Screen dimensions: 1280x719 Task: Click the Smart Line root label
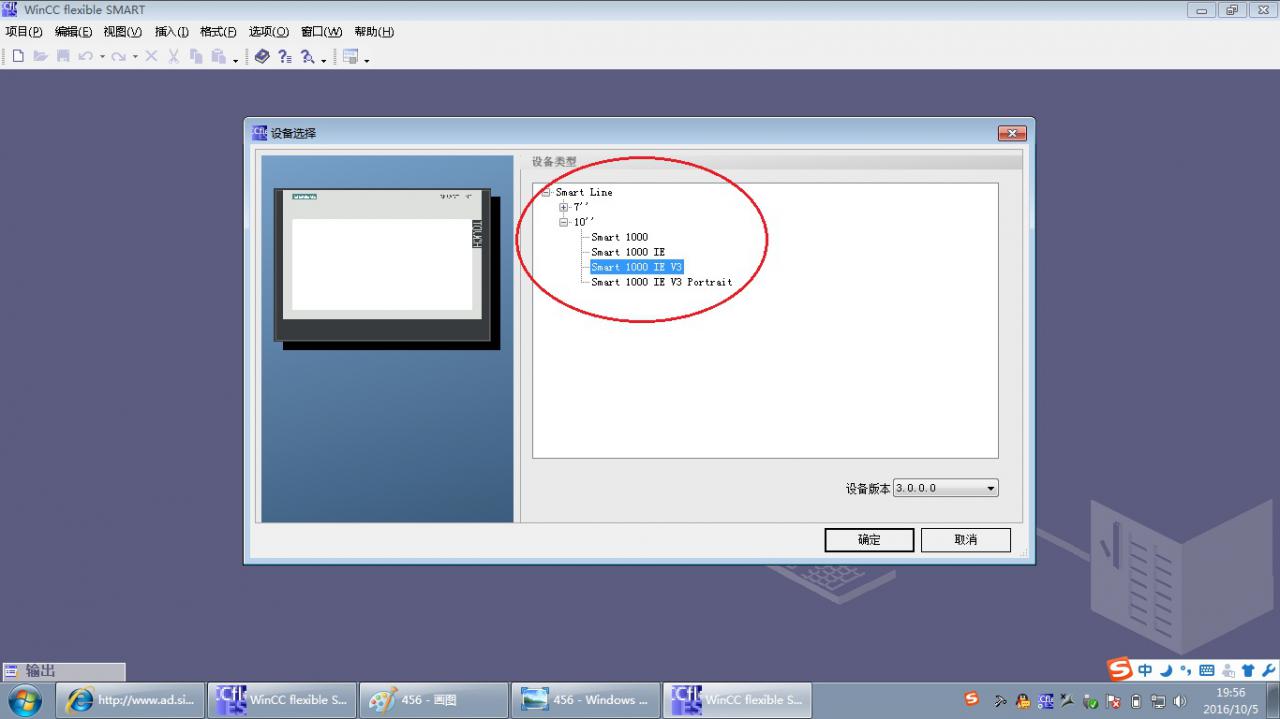pyautogui.click(x=584, y=192)
